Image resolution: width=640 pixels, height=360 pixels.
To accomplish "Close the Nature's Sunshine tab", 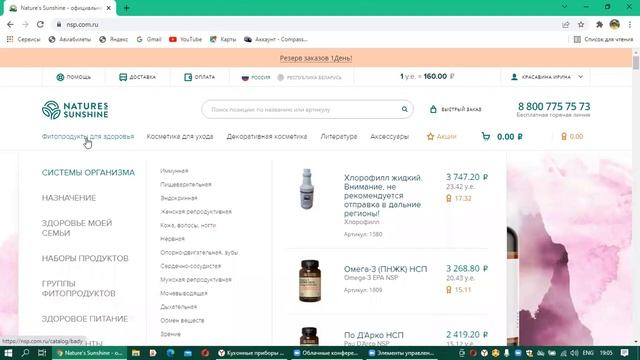I will point(109,8).
